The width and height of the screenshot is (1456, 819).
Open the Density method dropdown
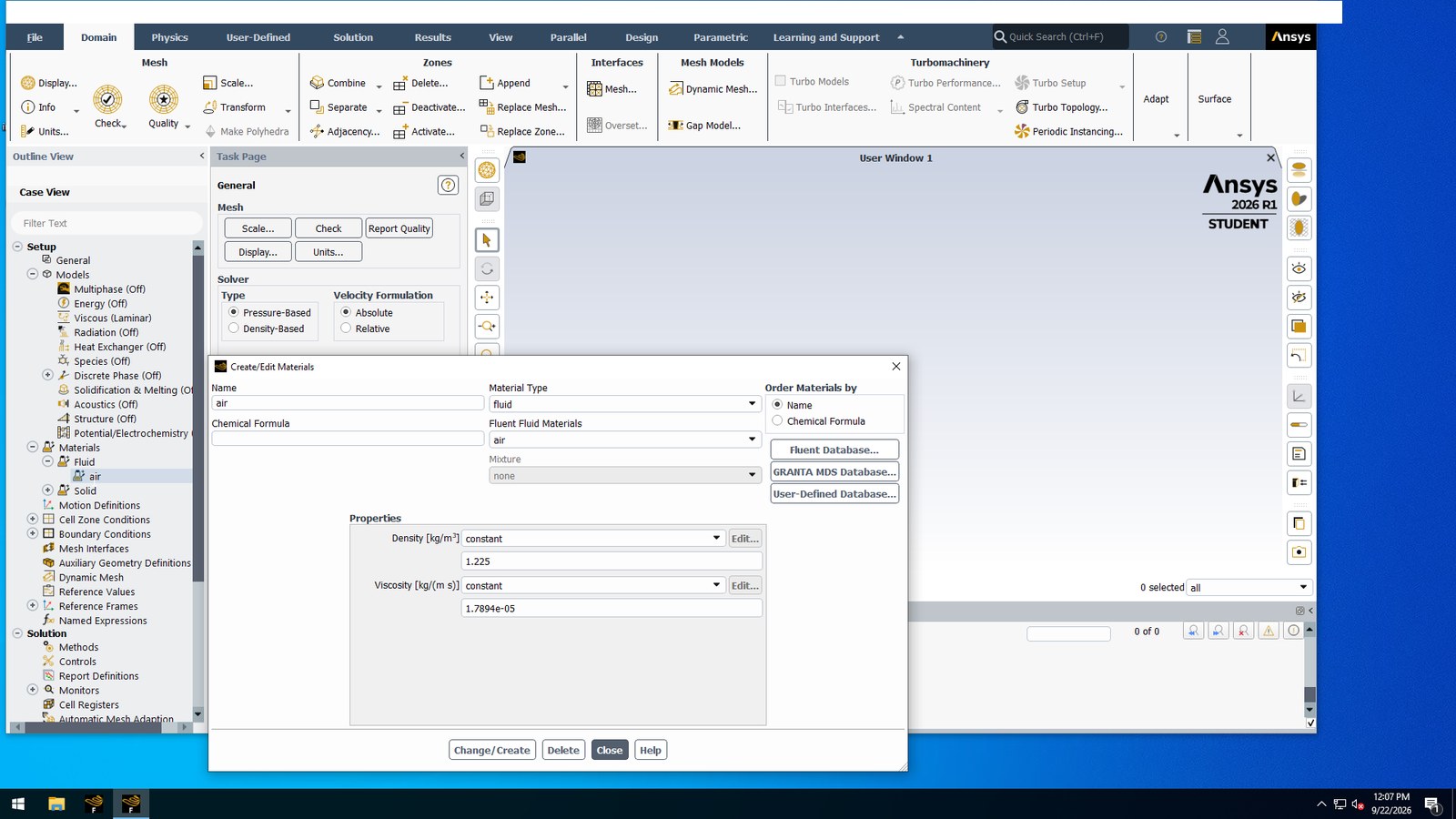click(593, 539)
